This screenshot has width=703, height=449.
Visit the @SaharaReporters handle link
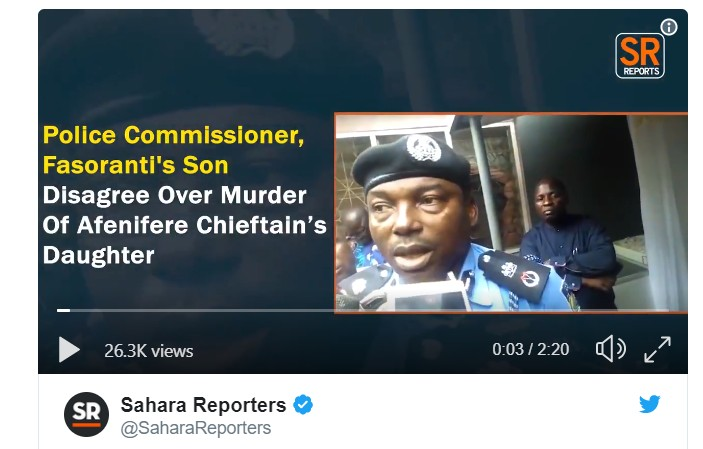click(x=196, y=428)
